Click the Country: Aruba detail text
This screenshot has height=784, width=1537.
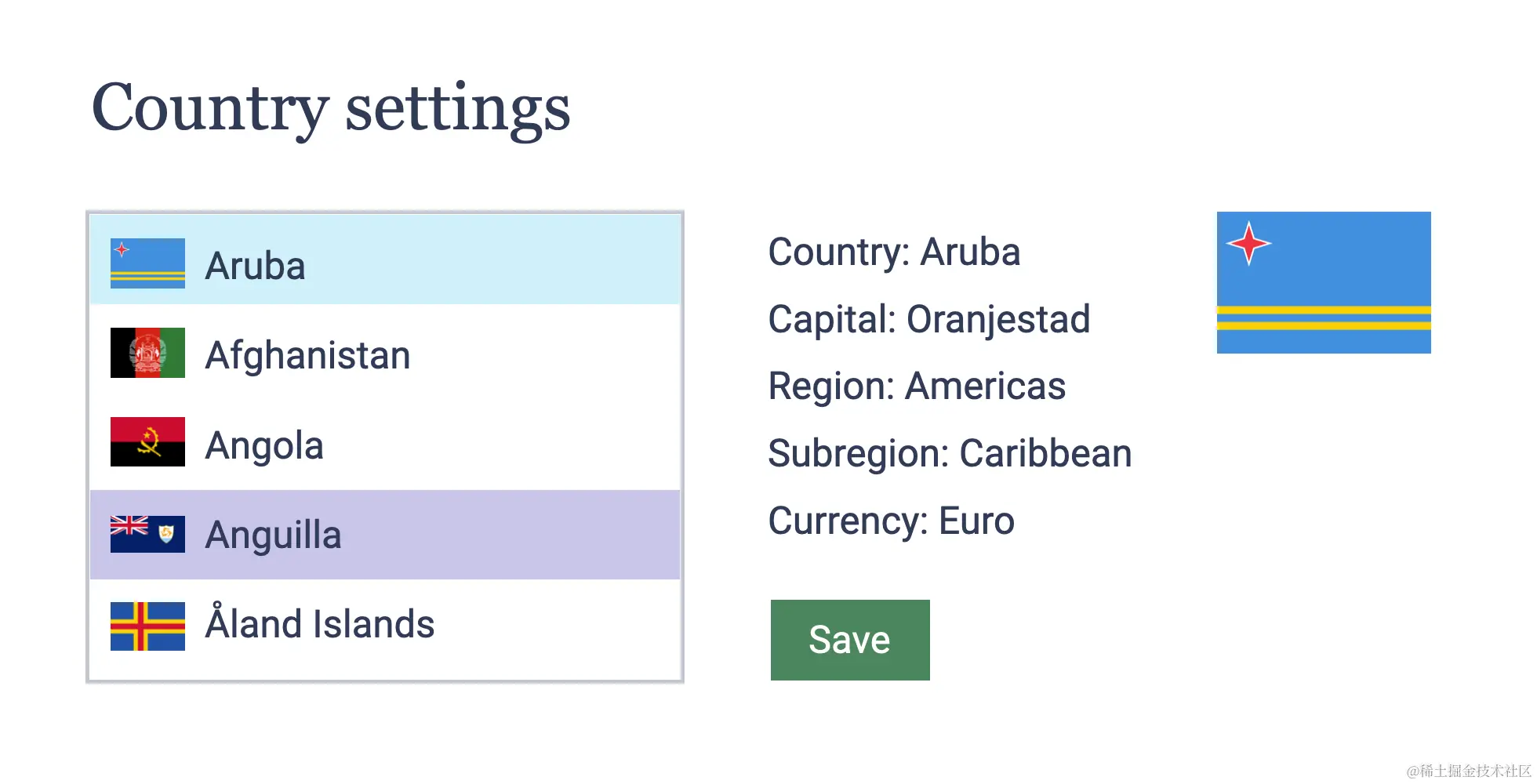point(894,252)
